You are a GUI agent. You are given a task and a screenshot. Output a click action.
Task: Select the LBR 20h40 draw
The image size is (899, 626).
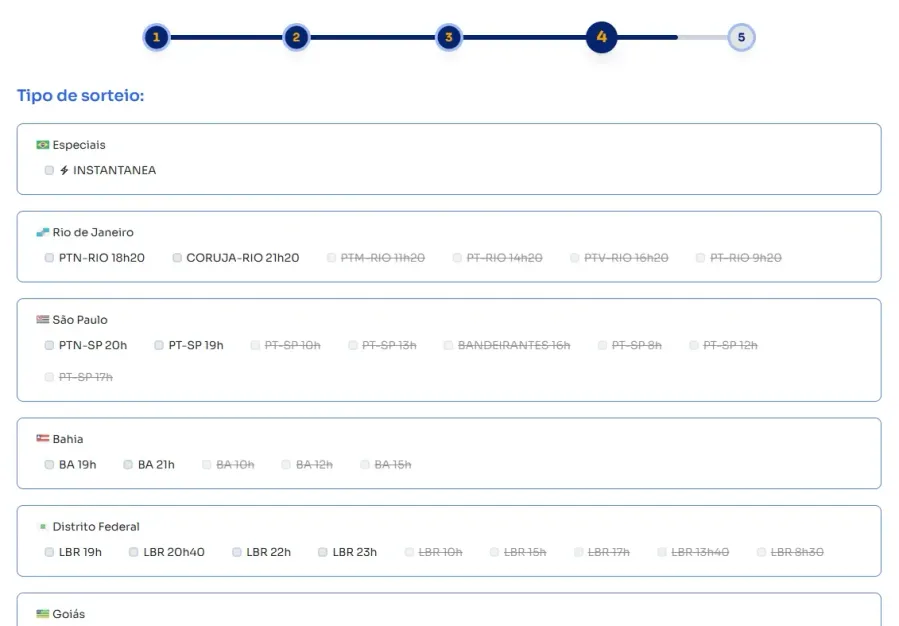coord(134,552)
